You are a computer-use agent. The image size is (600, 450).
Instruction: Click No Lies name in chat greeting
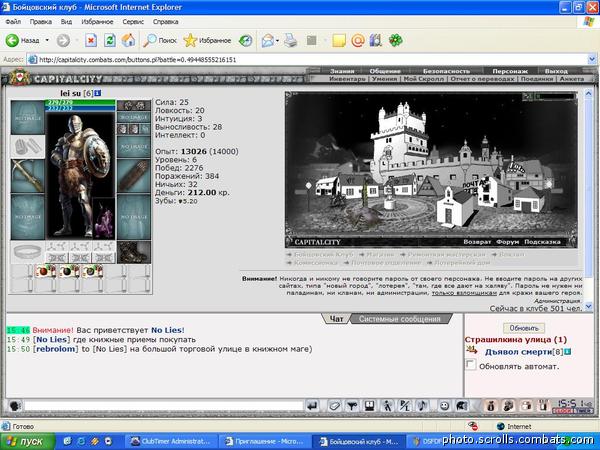pyautogui.click(x=166, y=330)
